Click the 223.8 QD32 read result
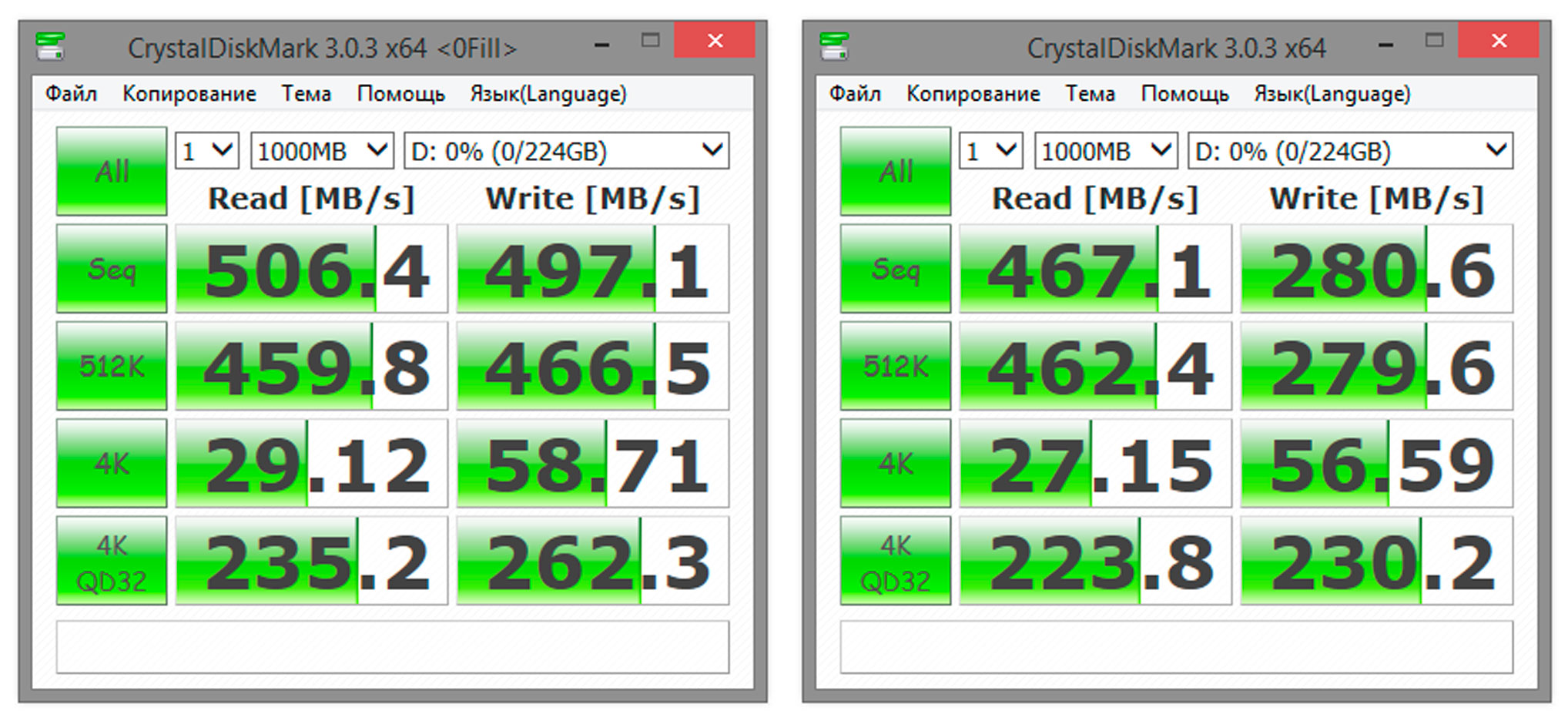Viewport: 1568px width, 721px height. pos(1095,561)
